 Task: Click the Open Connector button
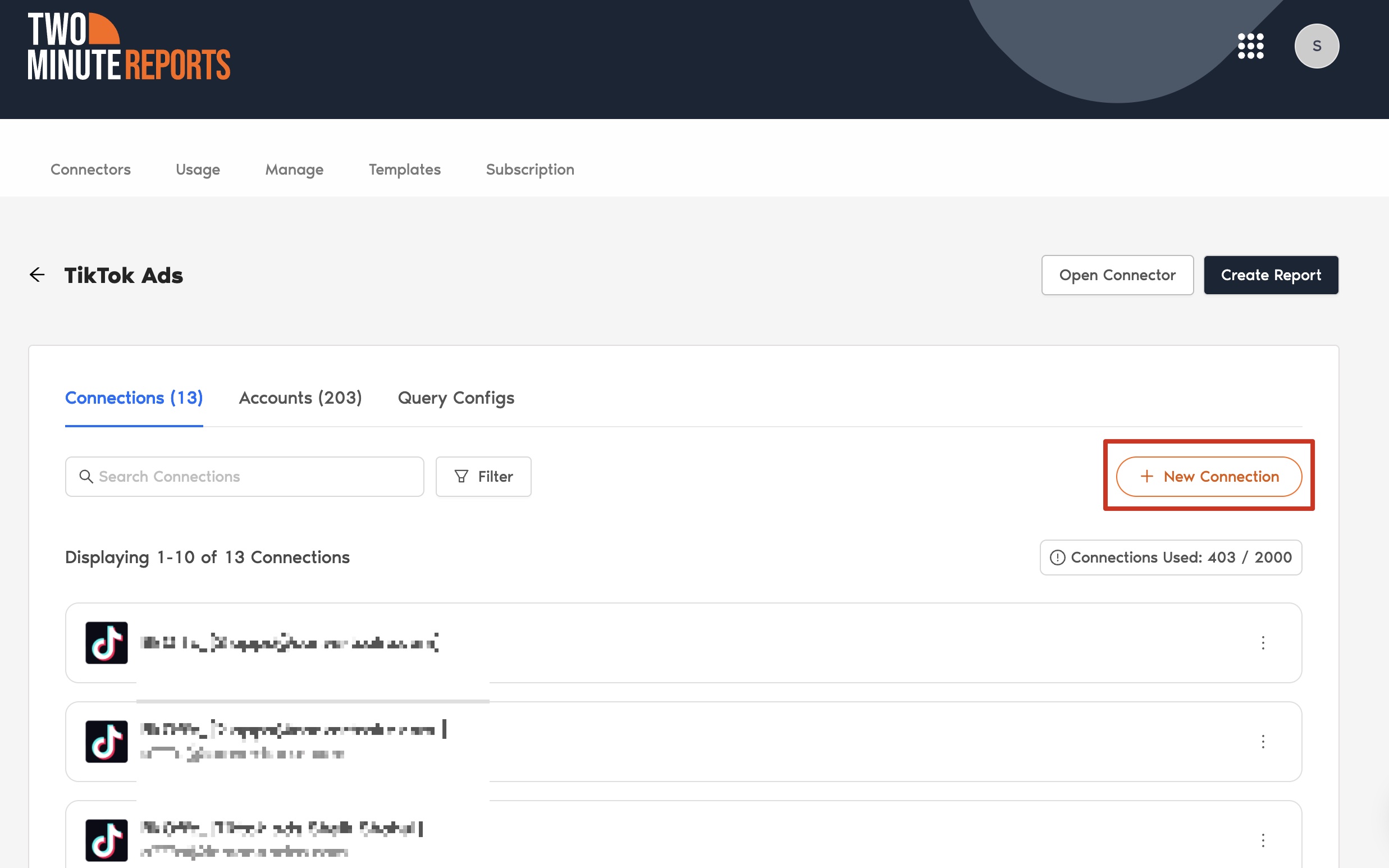(1117, 275)
